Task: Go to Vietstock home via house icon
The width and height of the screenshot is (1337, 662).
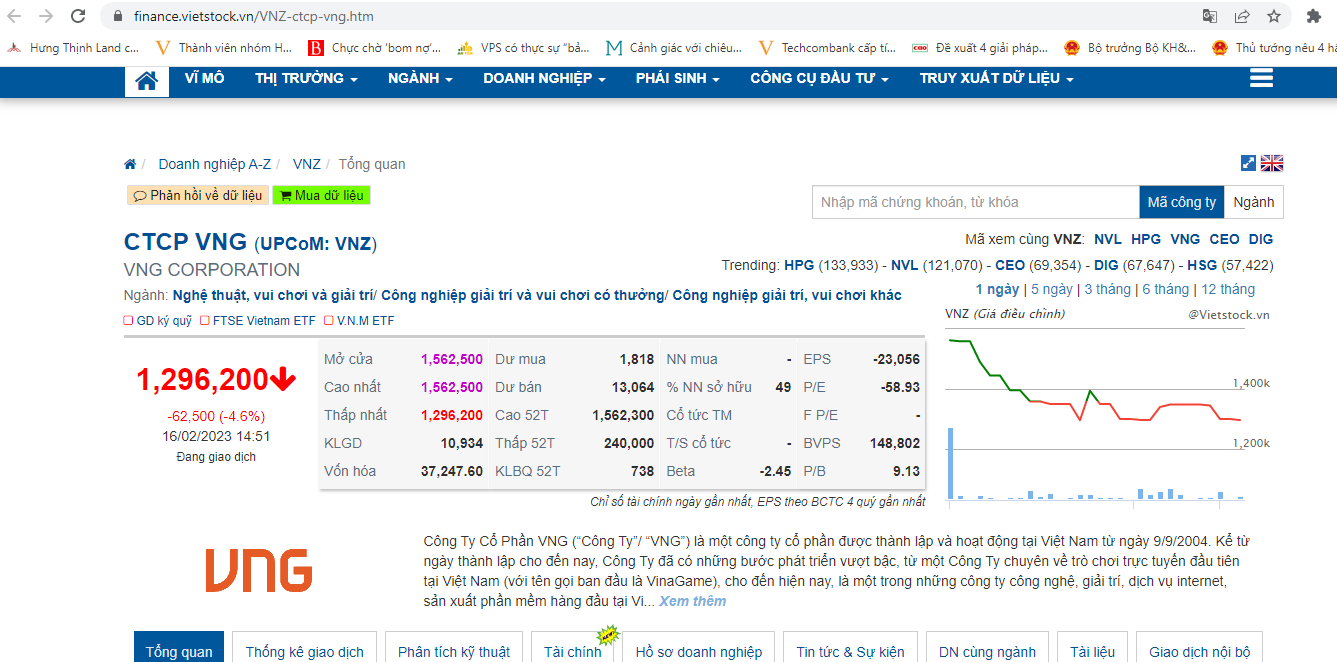Action: [x=147, y=81]
